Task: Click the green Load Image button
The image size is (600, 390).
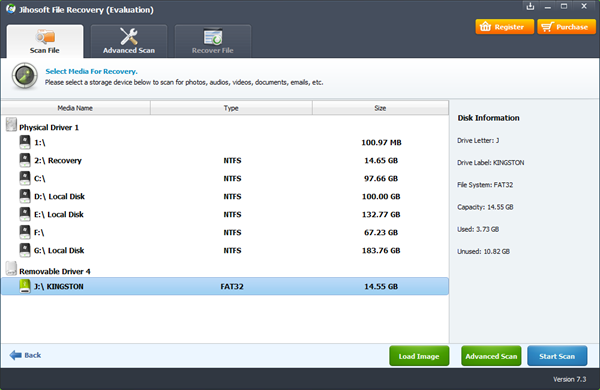Action: (x=419, y=356)
